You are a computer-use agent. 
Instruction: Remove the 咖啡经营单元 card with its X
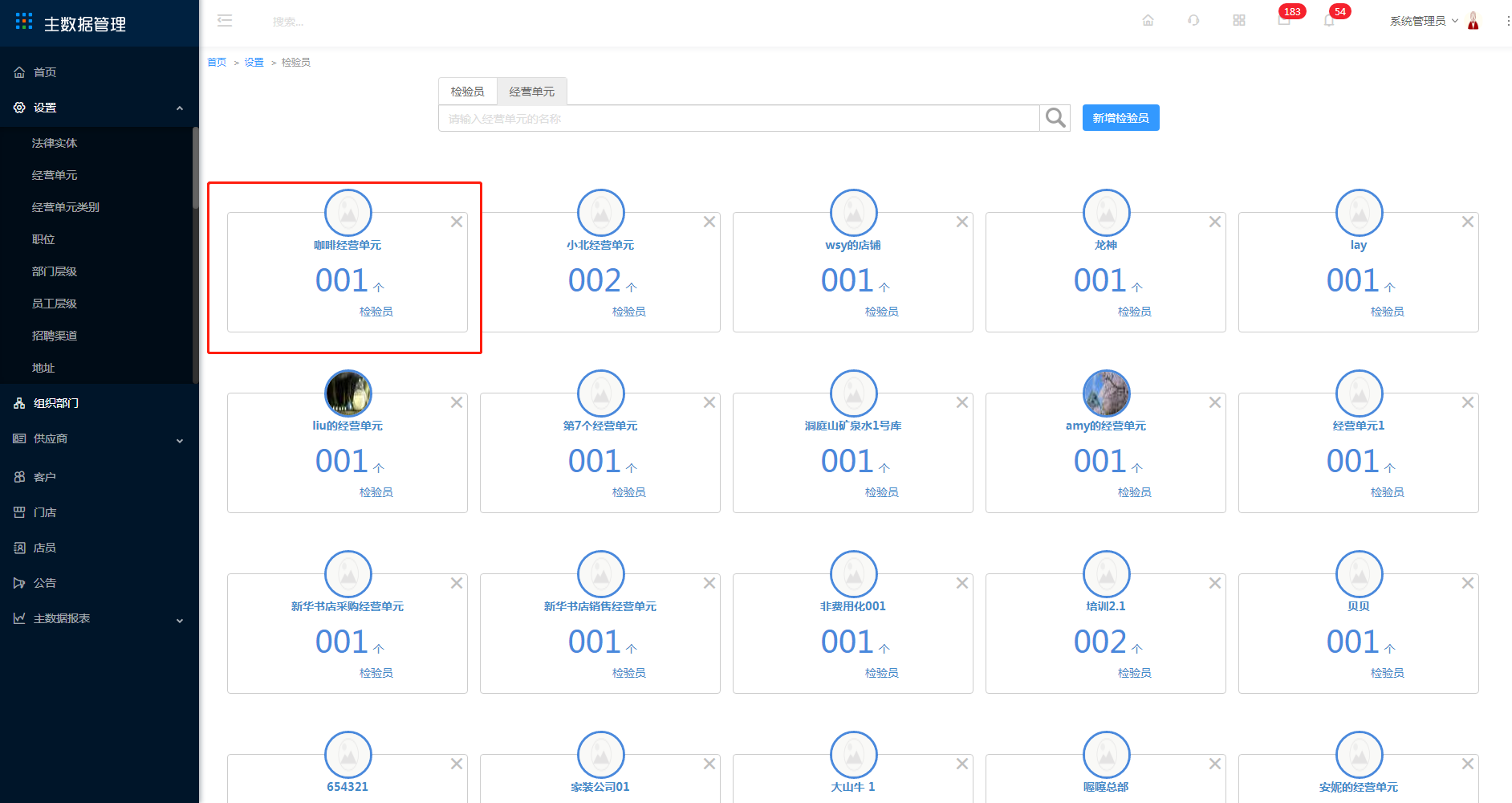[457, 222]
